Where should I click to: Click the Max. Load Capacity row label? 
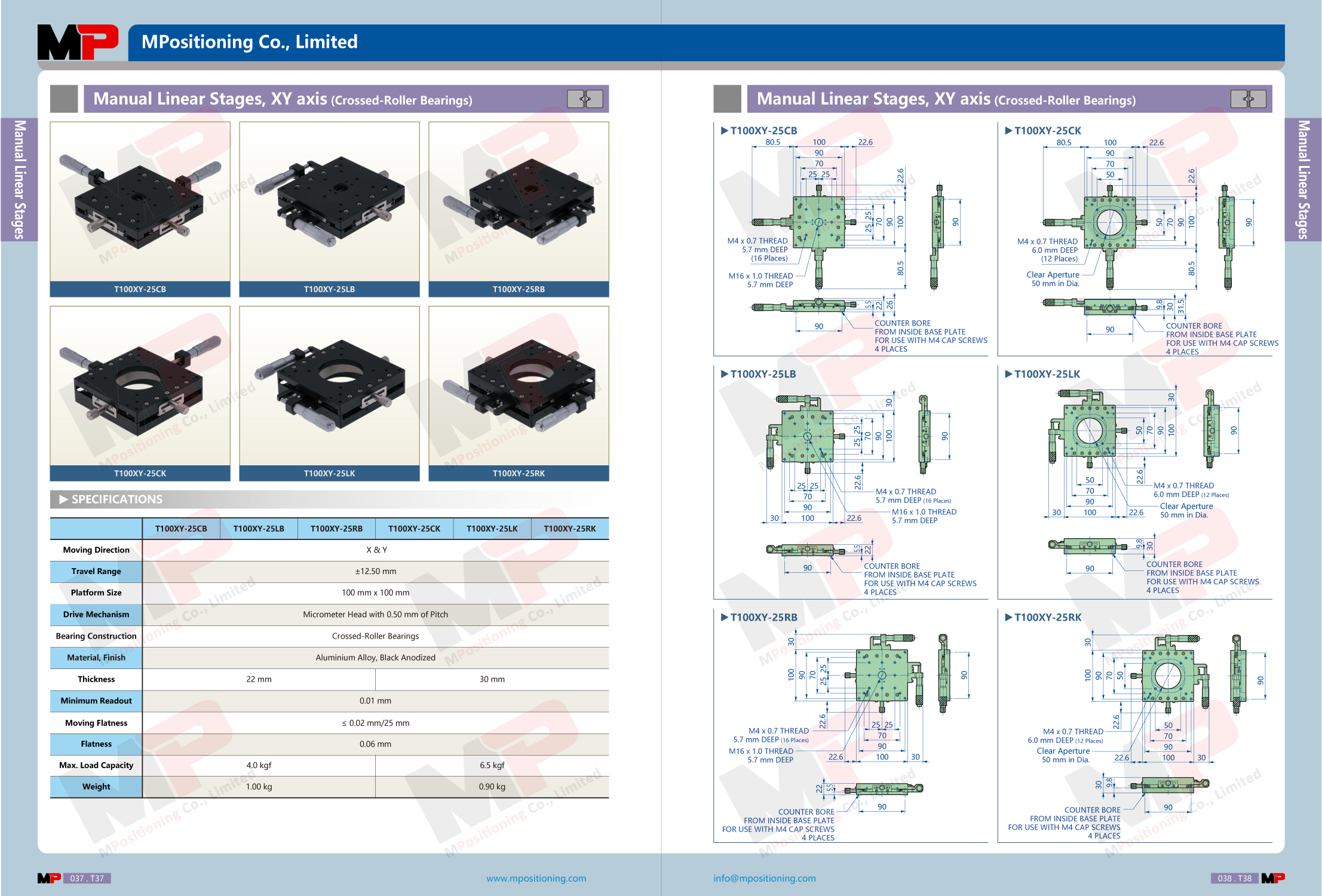tap(96, 765)
